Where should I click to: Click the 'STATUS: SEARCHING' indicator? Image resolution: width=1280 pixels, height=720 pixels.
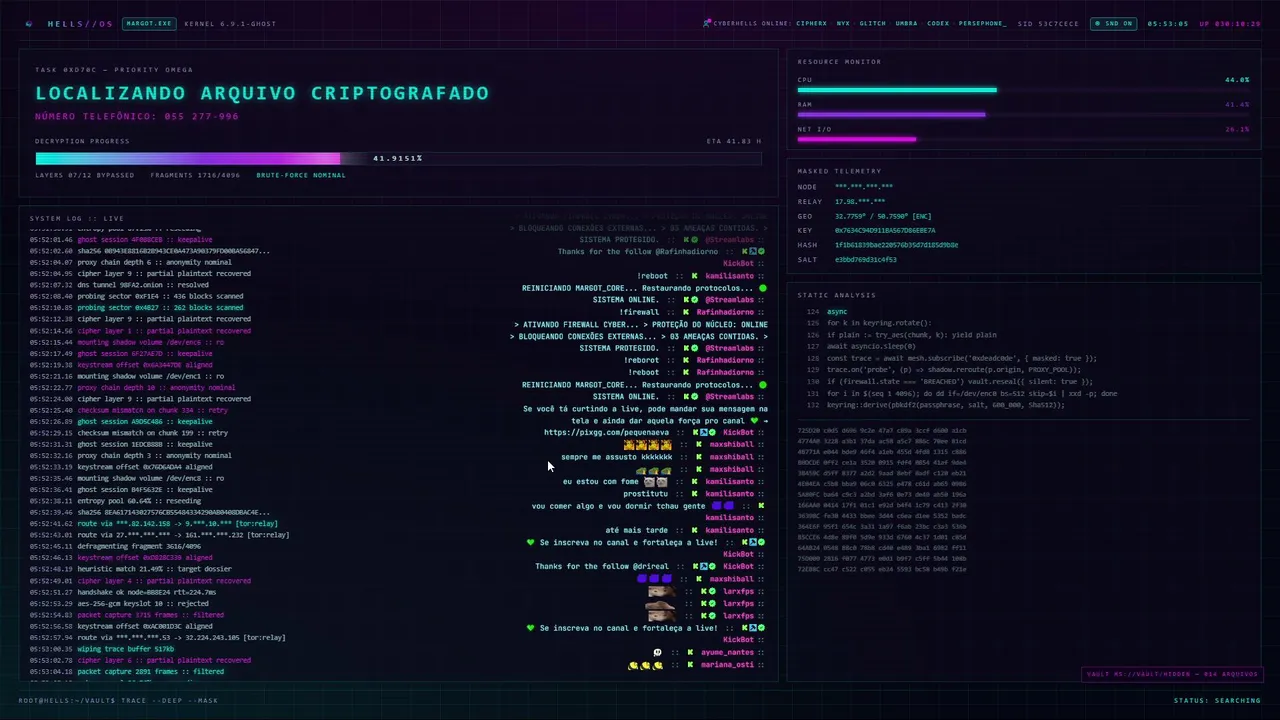coord(1217,700)
